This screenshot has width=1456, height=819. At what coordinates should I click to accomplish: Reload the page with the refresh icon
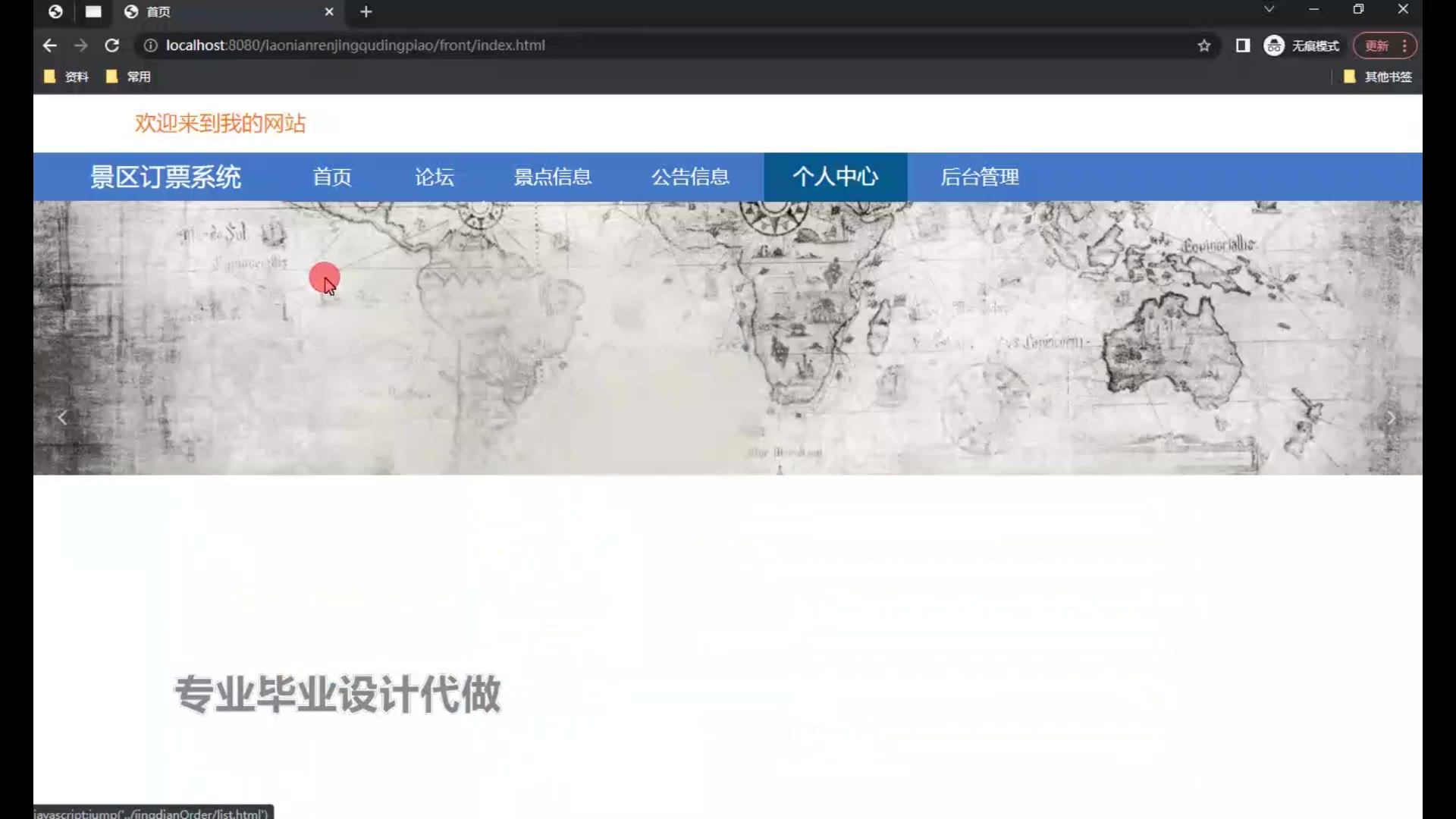(112, 45)
